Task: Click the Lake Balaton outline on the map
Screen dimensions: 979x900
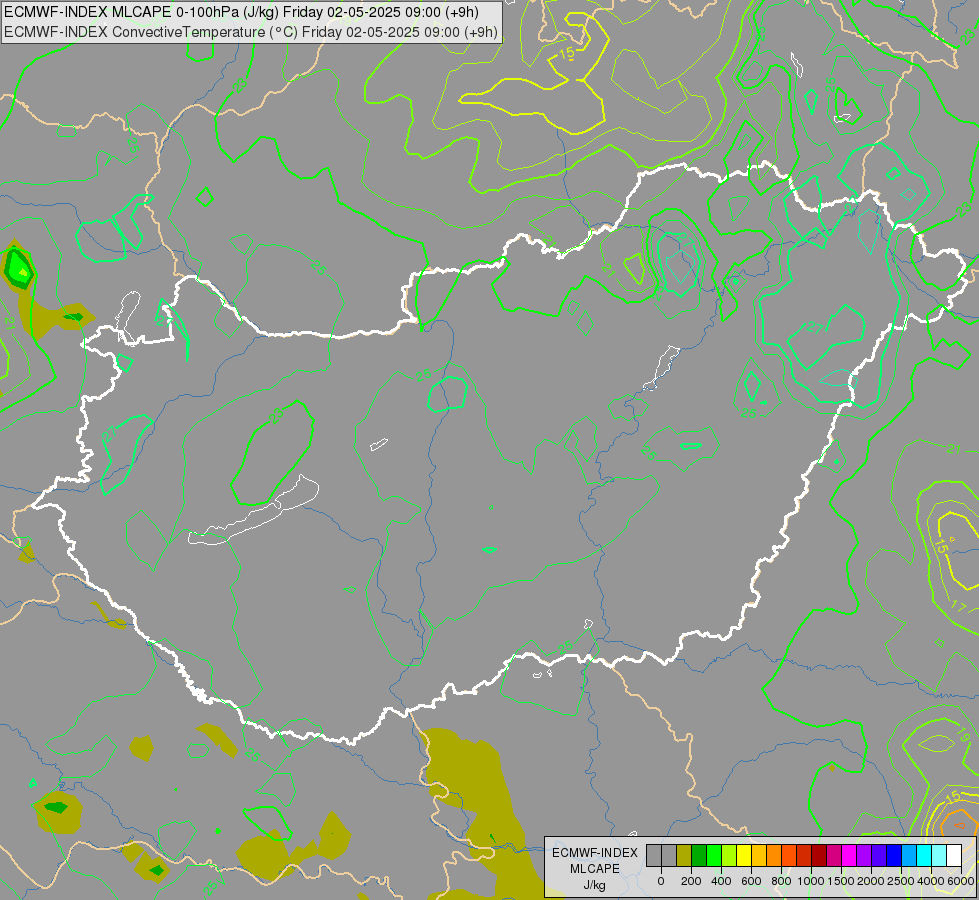Action: coord(253,512)
